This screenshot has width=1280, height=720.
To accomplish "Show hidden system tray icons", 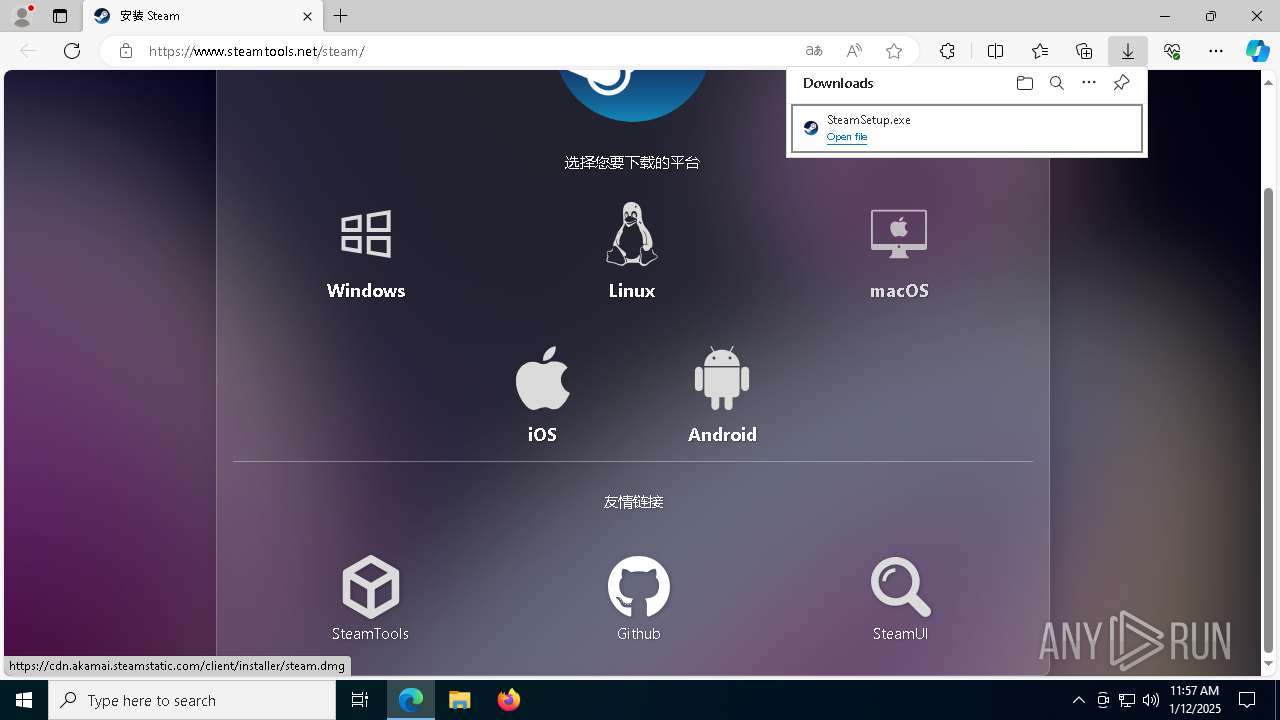I will pyautogui.click(x=1078, y=700).
